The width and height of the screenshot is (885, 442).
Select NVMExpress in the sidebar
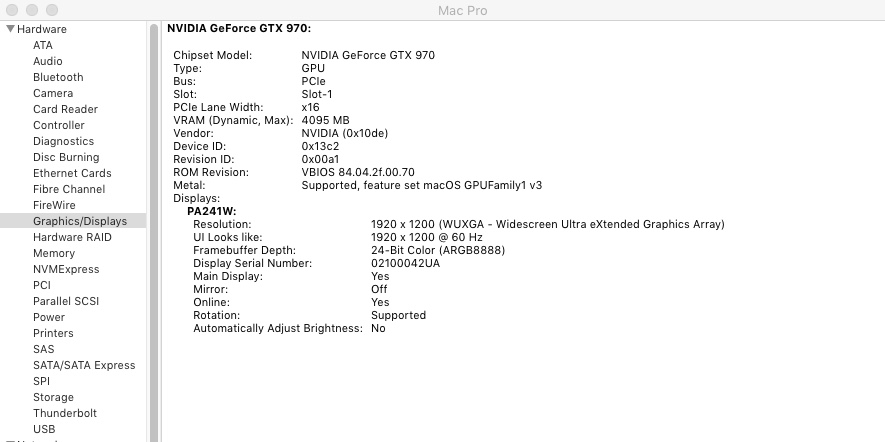tap(66, 269)
